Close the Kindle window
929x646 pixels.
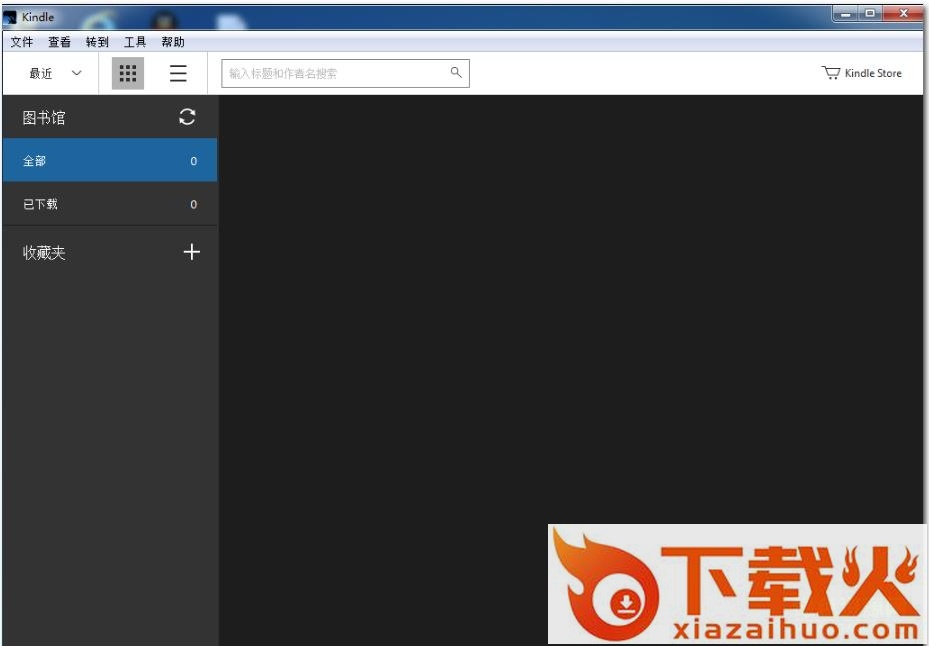(x=903, y=14)
